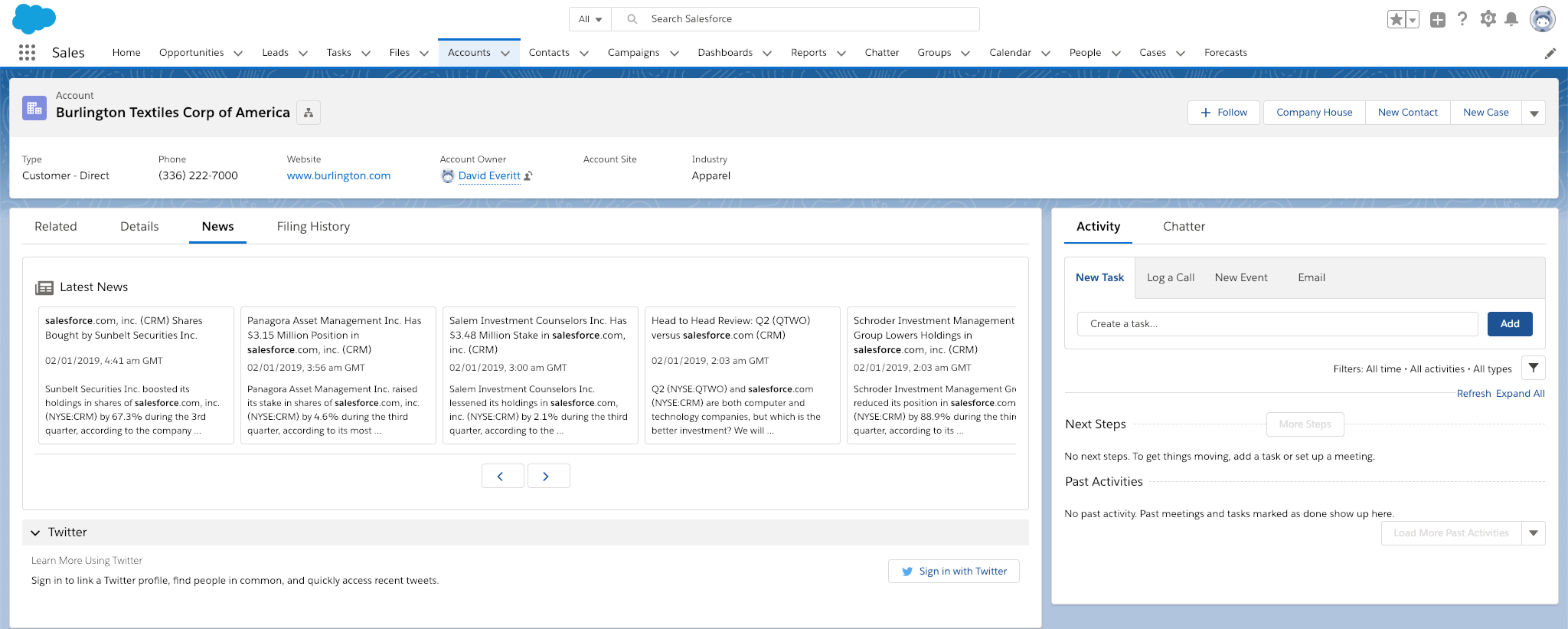The width and height of the screenshot is (1568, 629).
Task: Show previous news articles arrow
Action: [x=502, y=476]
